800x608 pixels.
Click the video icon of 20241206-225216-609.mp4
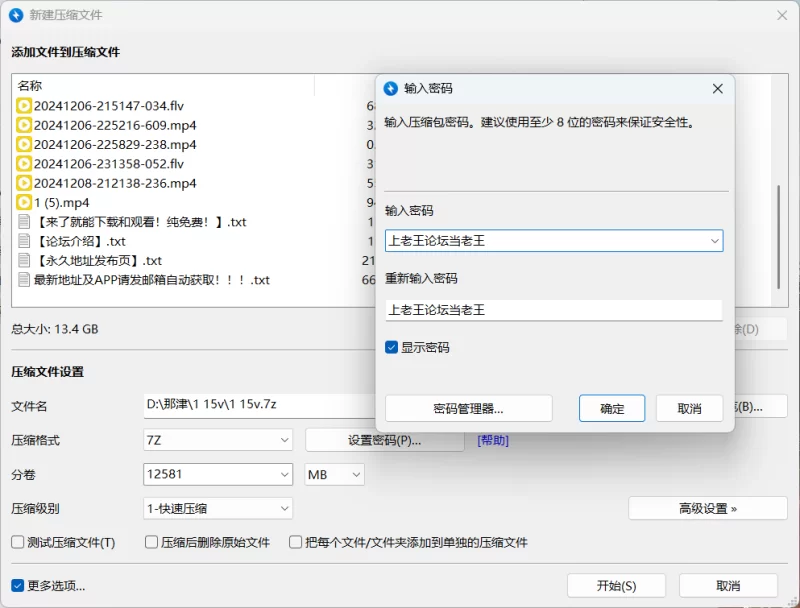click(x=23, y=125)
